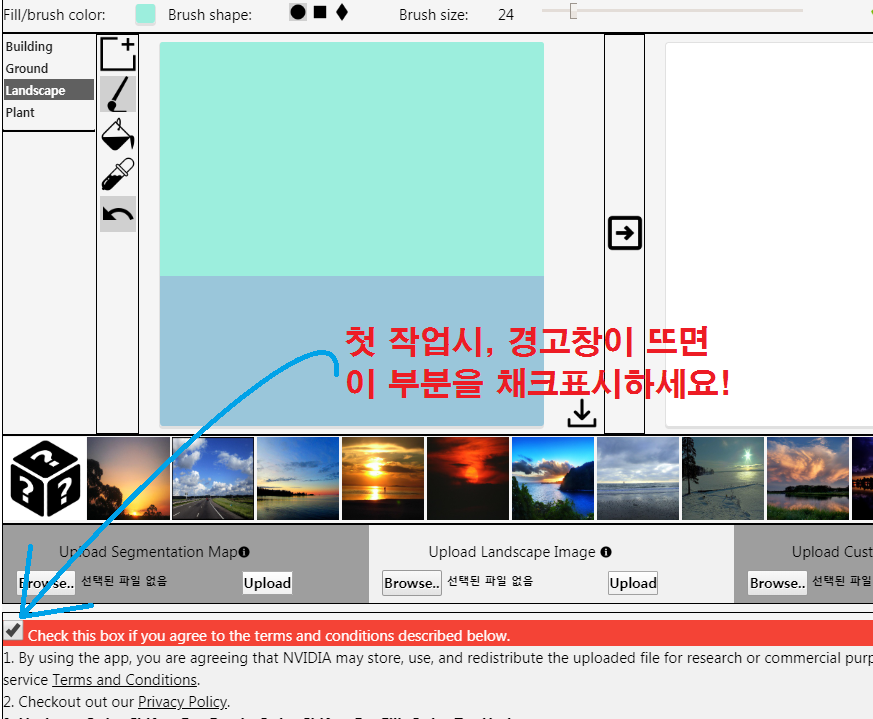Screen dimensions: 873x719
Task: Click Browse for landscape image file
Action: 412,583
